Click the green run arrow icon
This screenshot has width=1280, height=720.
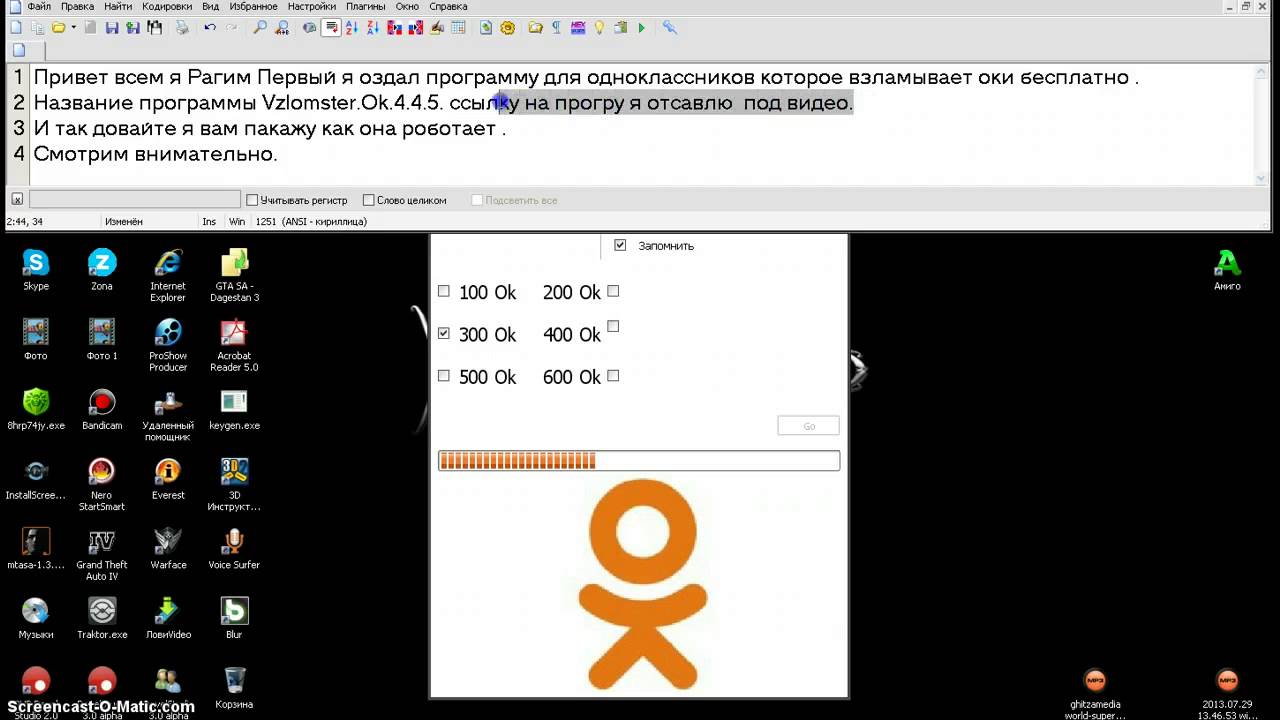[642, 28]
